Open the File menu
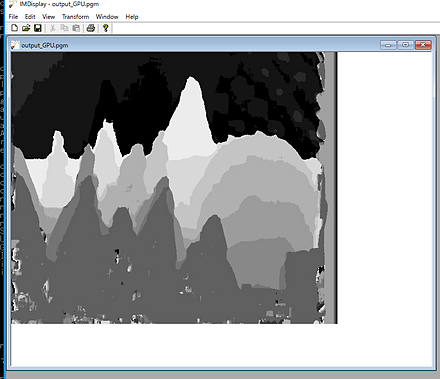440x379 pixels. (13, 17)
